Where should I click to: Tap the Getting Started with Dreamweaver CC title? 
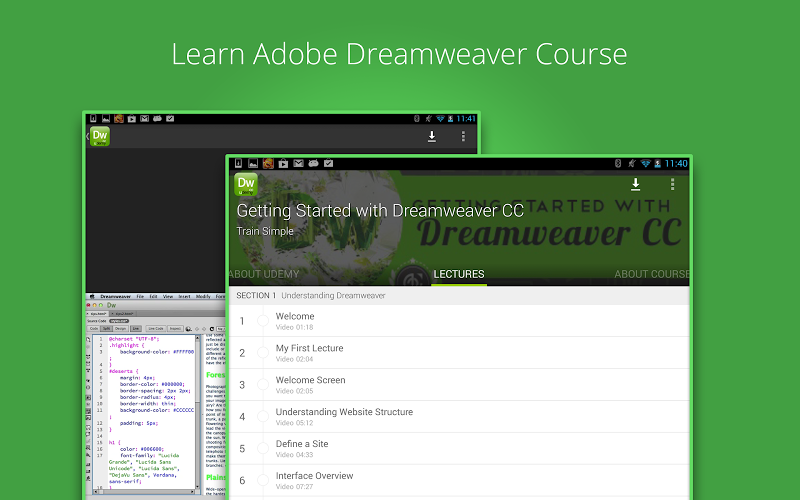click(x=380, y=211)
